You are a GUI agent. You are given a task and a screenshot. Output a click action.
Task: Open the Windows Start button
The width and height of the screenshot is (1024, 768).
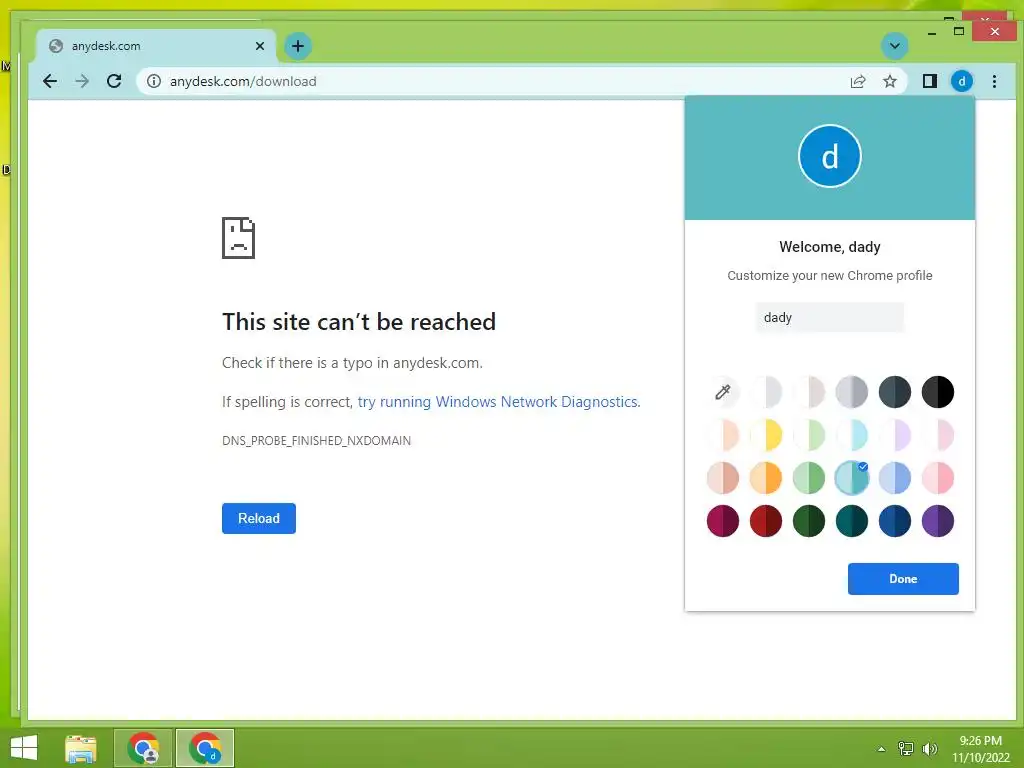24,748
